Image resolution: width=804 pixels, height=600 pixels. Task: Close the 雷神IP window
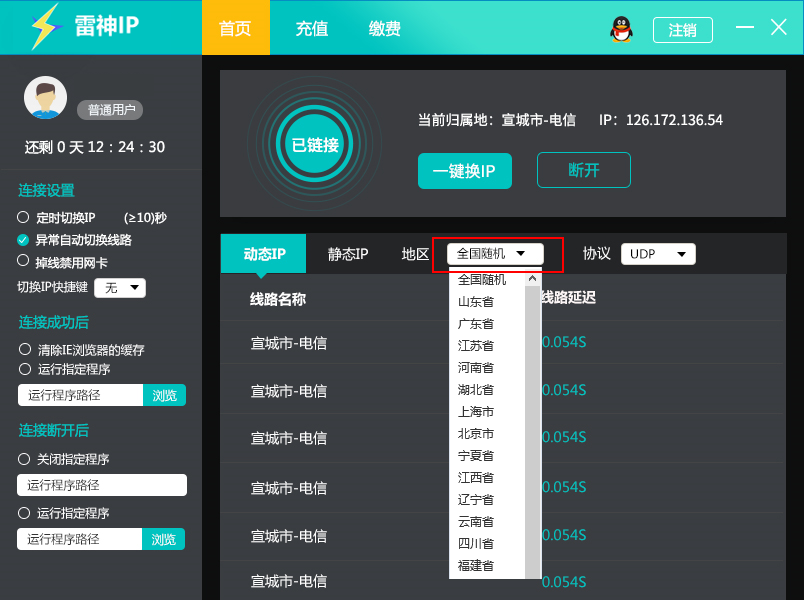[778, 27]
